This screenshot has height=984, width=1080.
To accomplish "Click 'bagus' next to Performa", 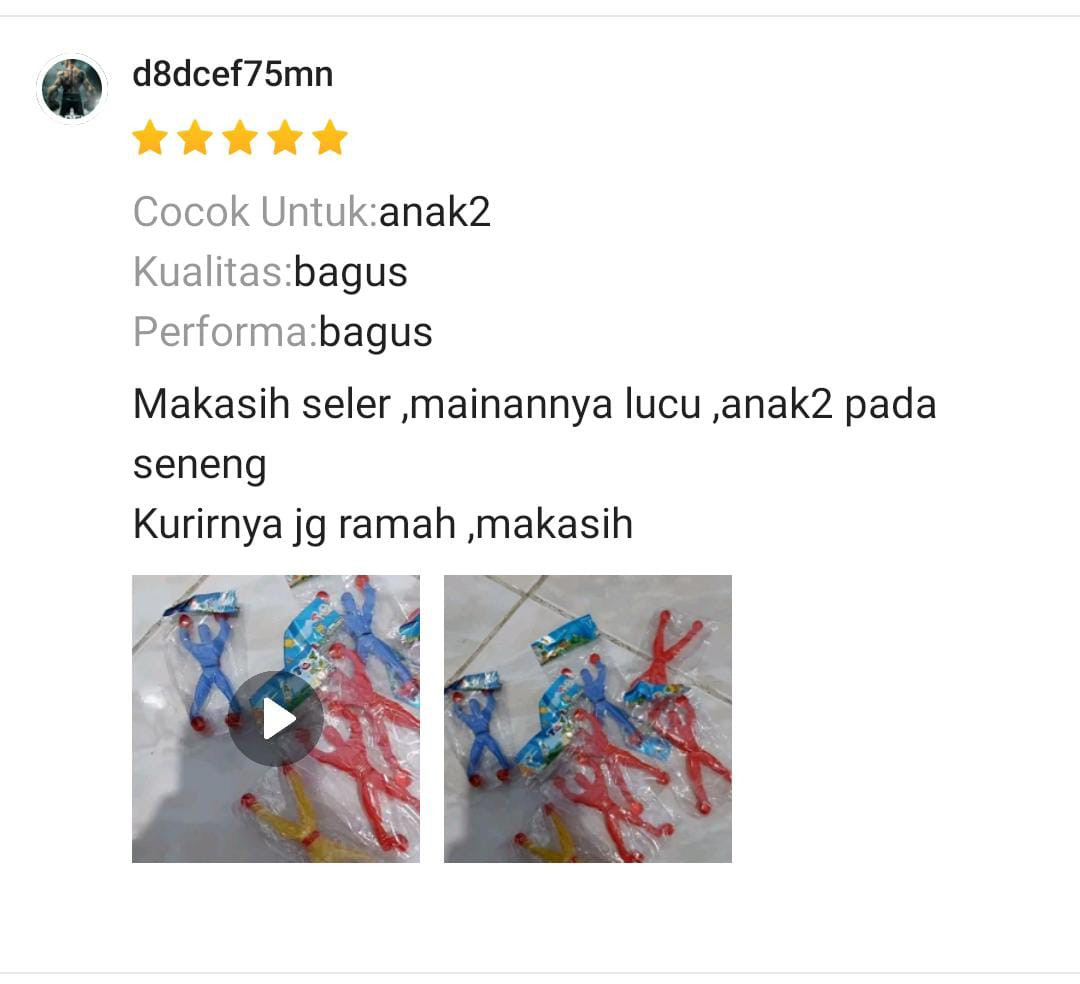I will click(x=375, y=334).
